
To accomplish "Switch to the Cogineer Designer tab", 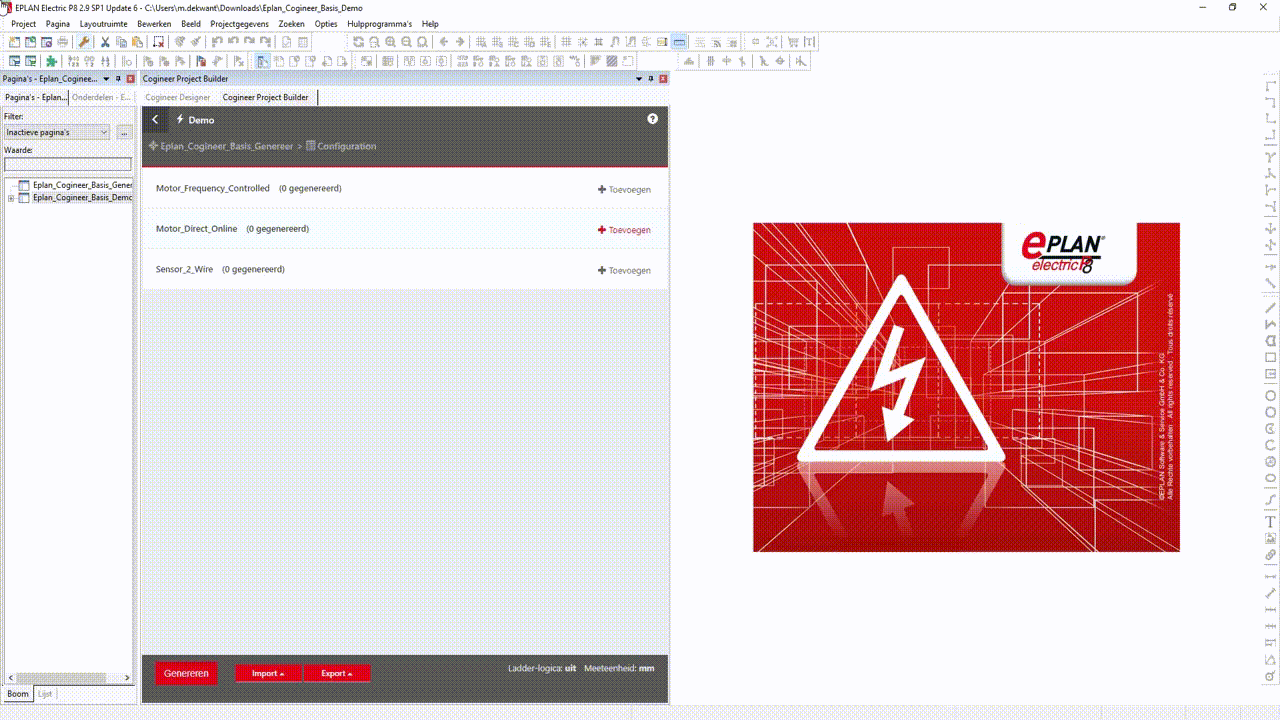I will point(178,97).
